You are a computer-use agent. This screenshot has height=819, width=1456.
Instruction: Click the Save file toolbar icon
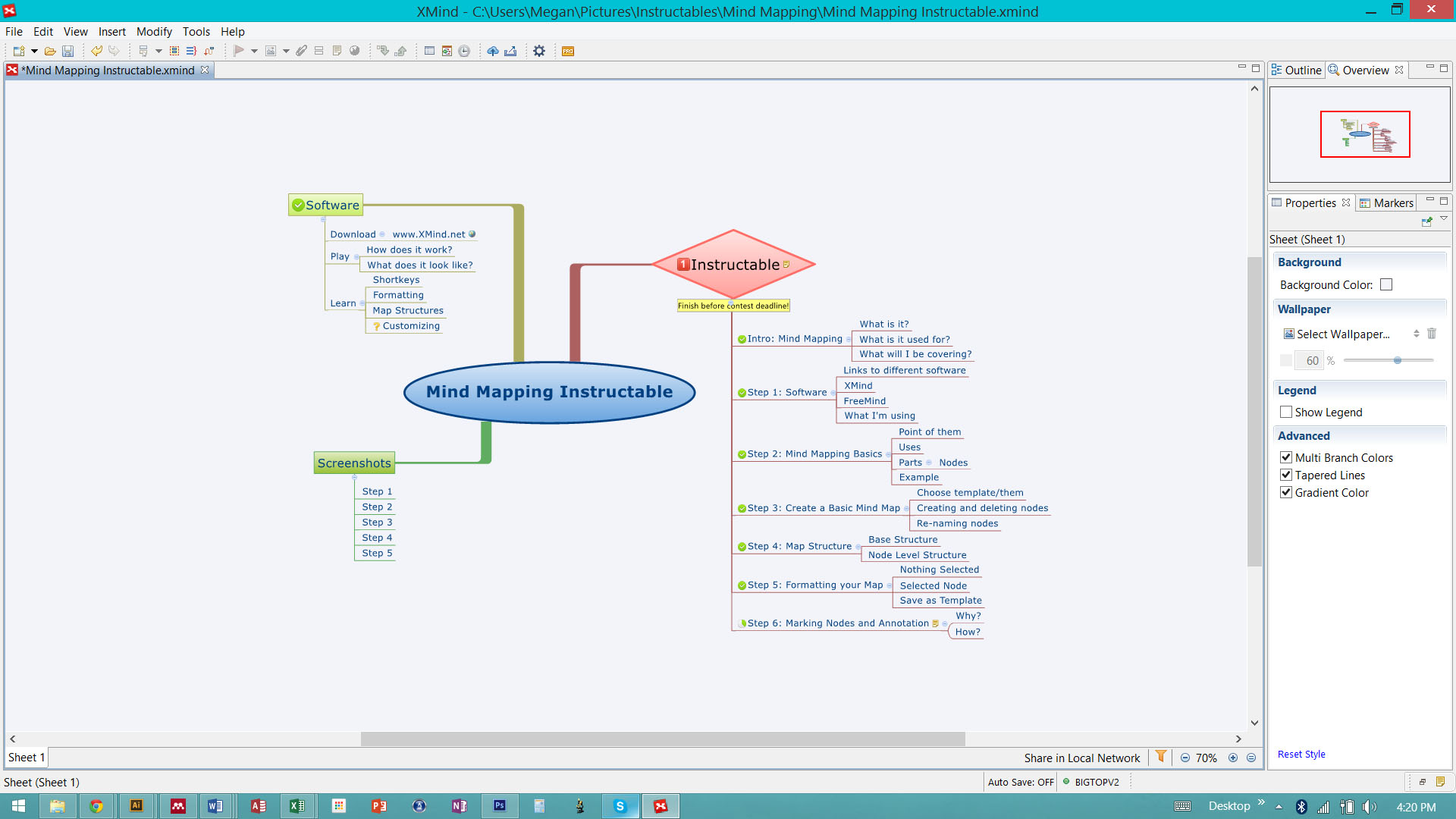click(67, 51)
